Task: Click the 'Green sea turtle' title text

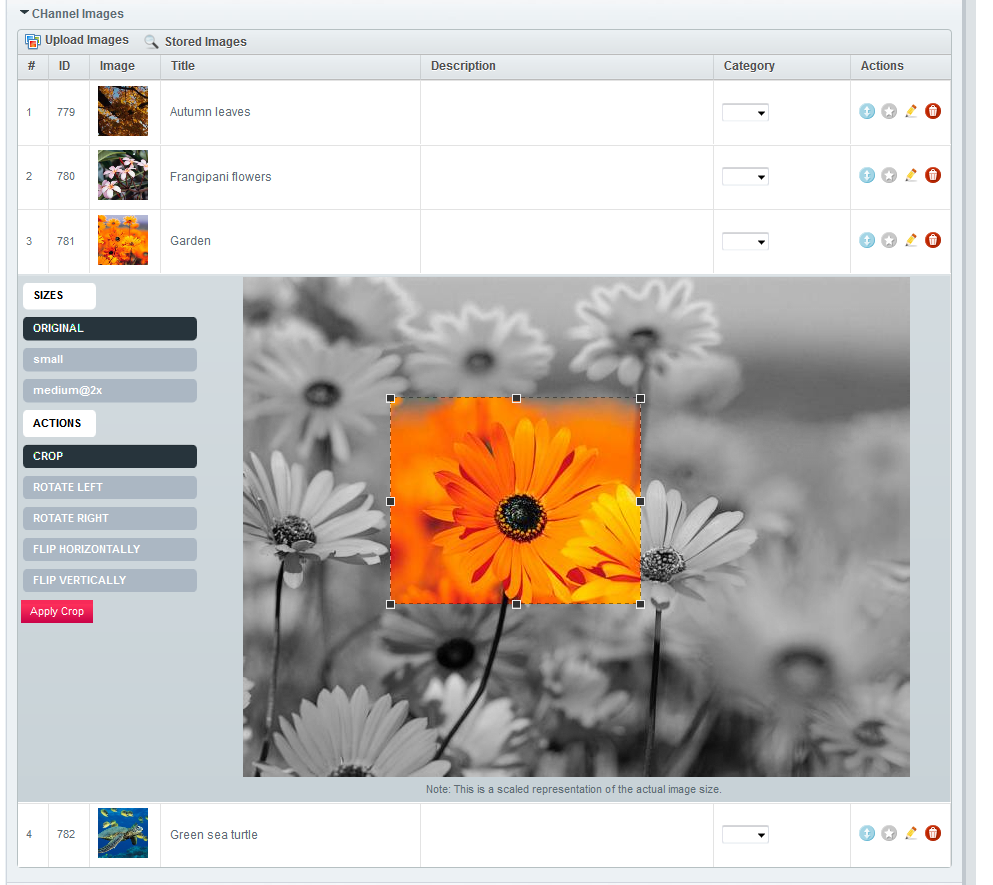Action: 214,835
